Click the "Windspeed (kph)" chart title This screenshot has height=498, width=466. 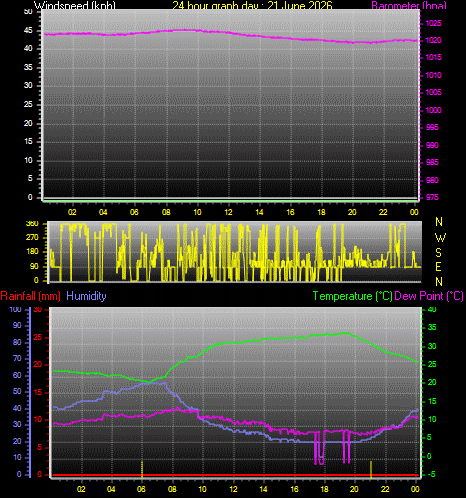point(75,5)
